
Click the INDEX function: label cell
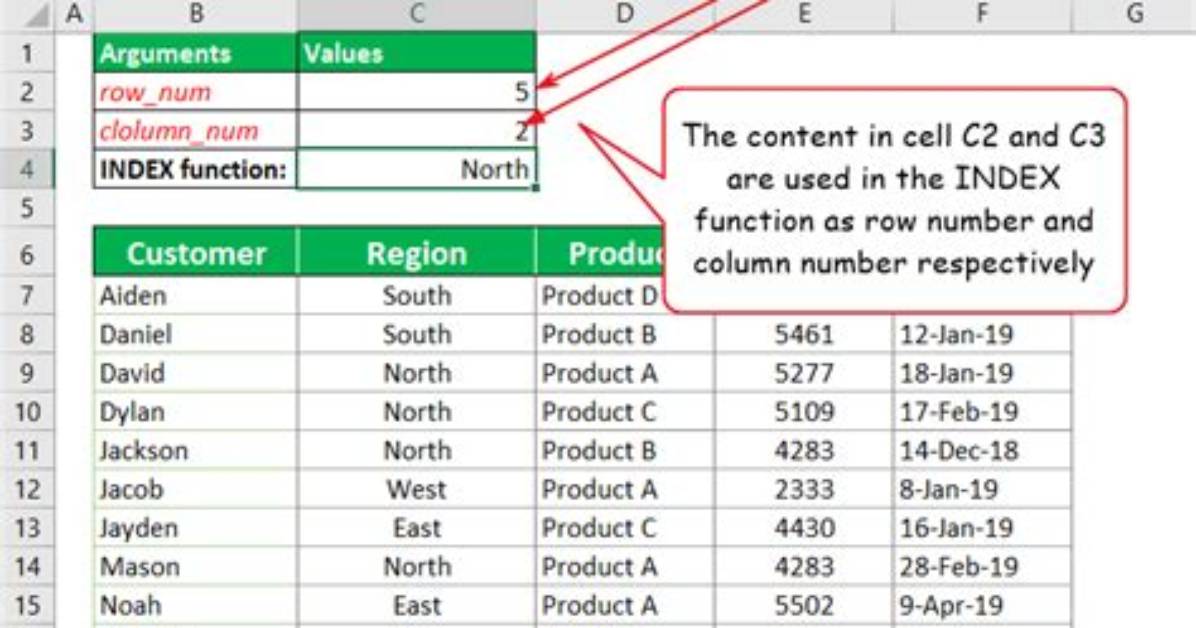pyautogui.click(x=195, y=169)
